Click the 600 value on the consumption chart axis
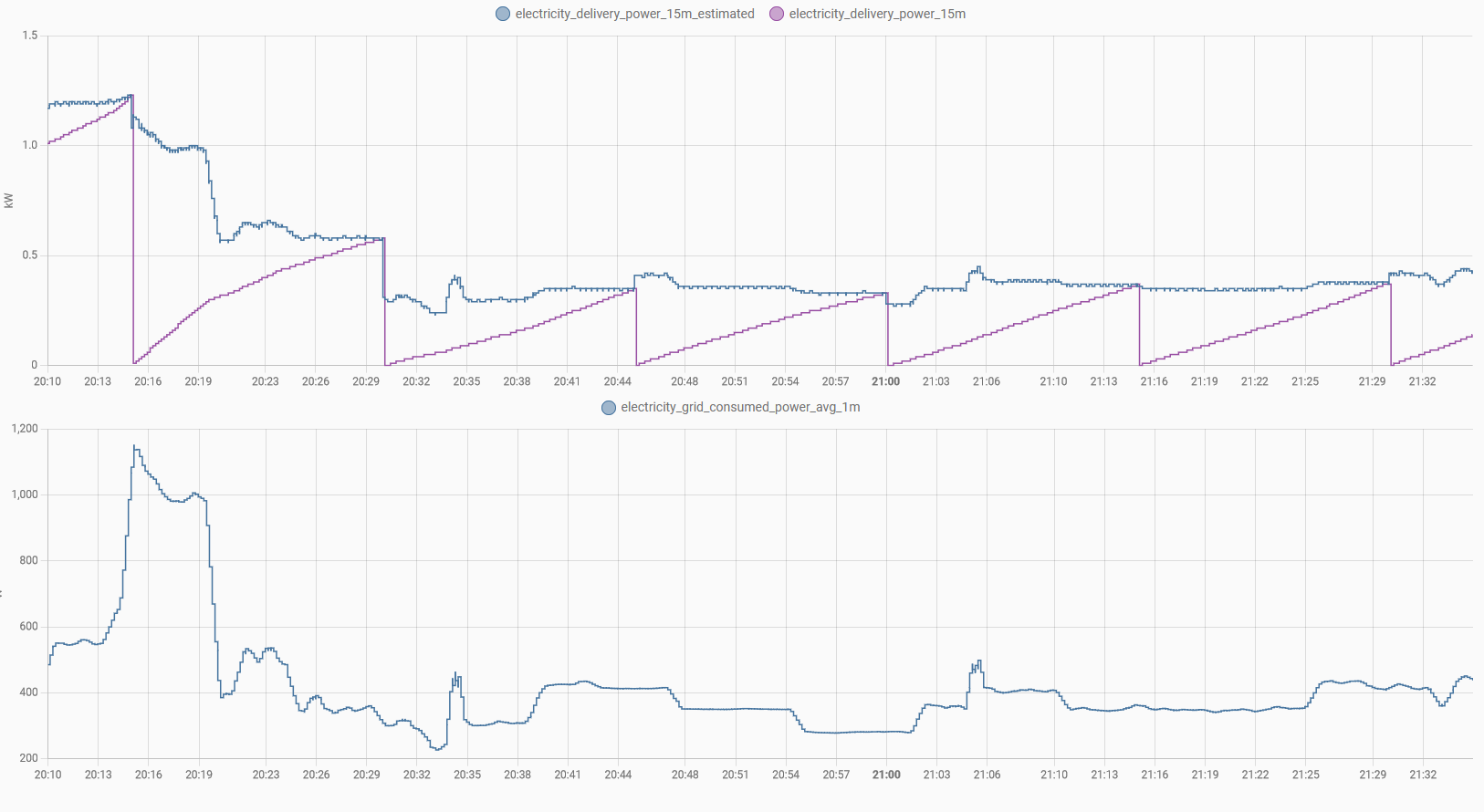This screenshot has width=1484, height=812. point(29,627)
